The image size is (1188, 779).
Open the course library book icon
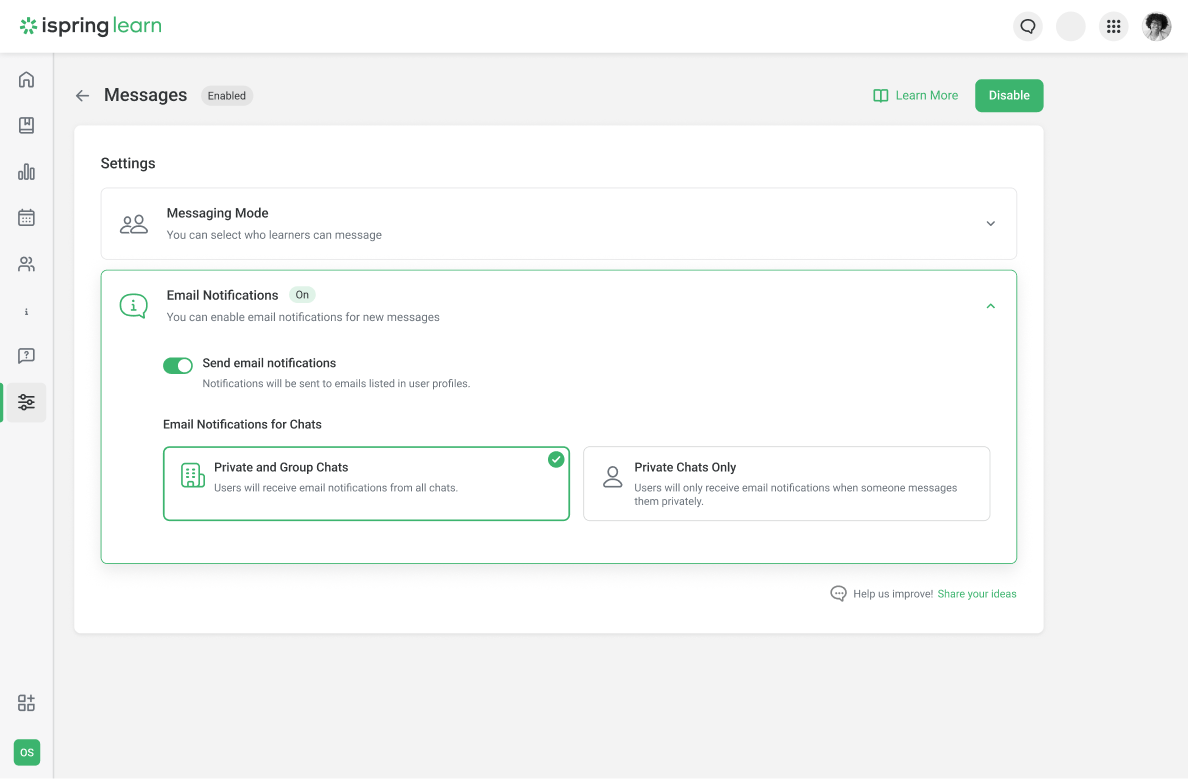tap(26, 126)
